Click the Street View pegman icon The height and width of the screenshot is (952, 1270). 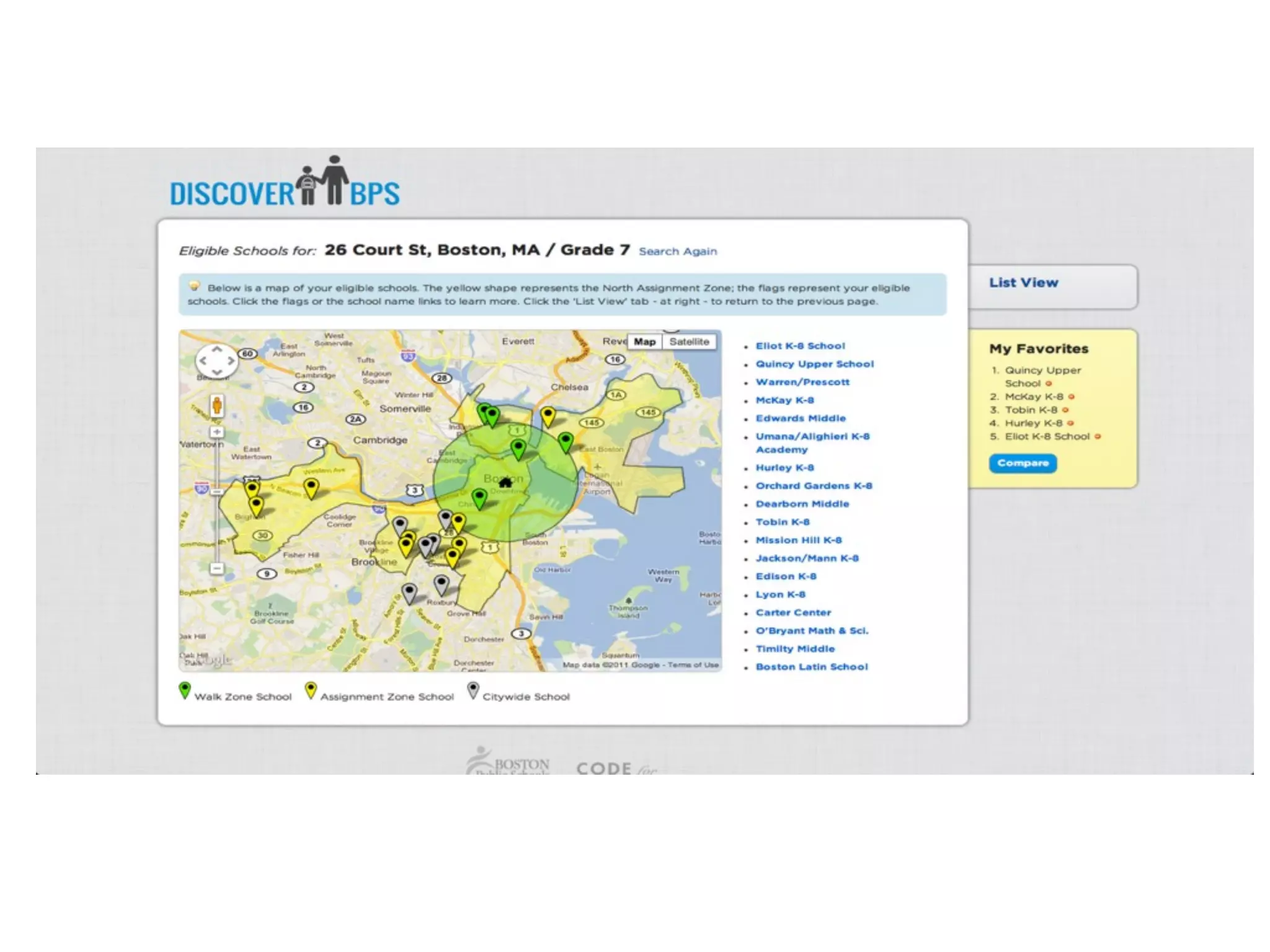tap(216, 406)
